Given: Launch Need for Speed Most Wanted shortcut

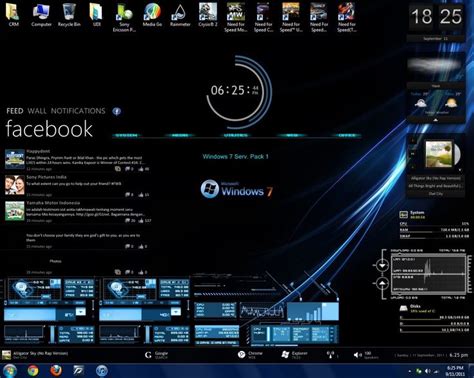Looking at the screenshot, I should 236,17.
